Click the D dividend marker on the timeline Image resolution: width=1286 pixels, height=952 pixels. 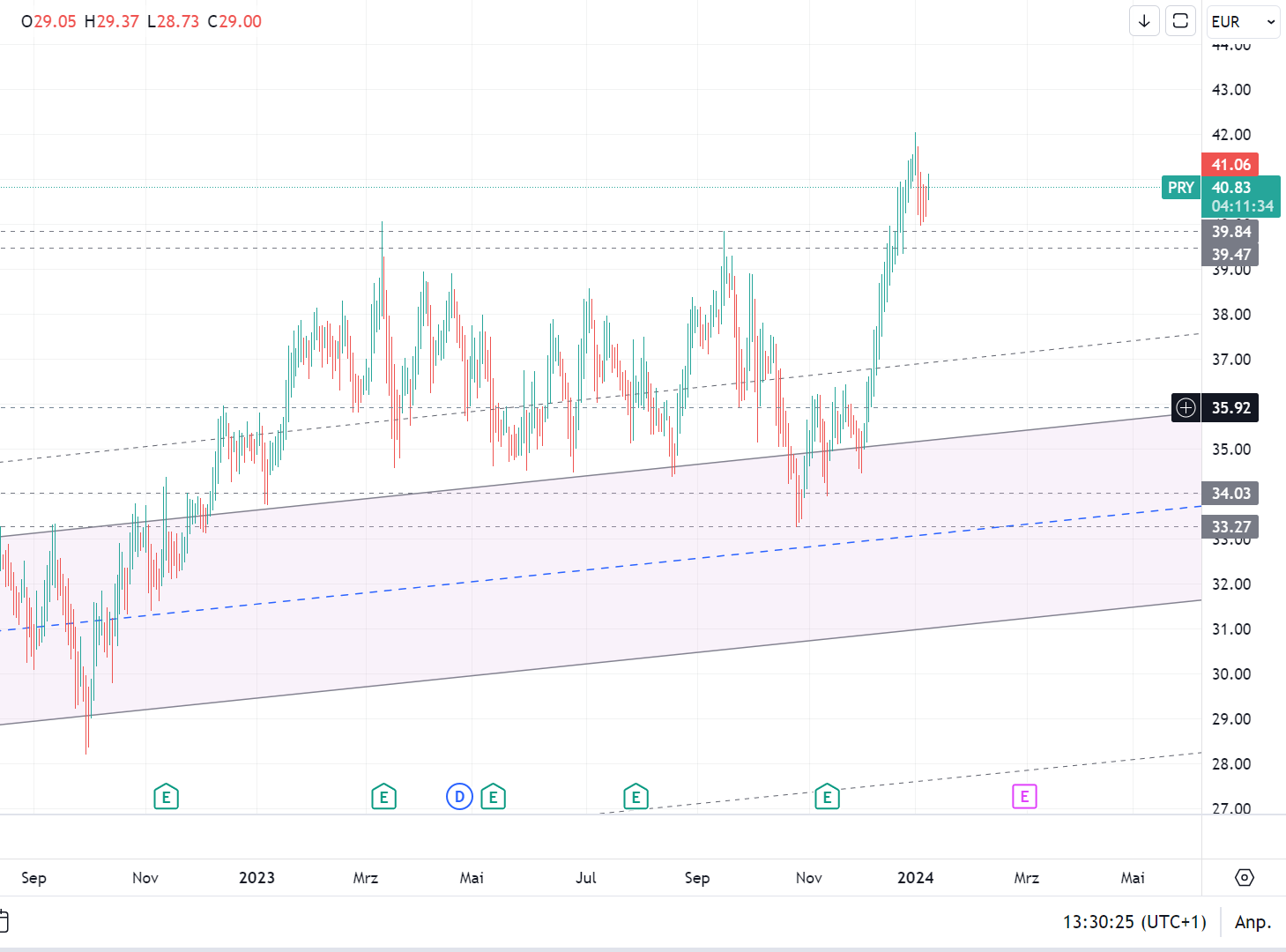pyautogui.click(x=459, y=796)
